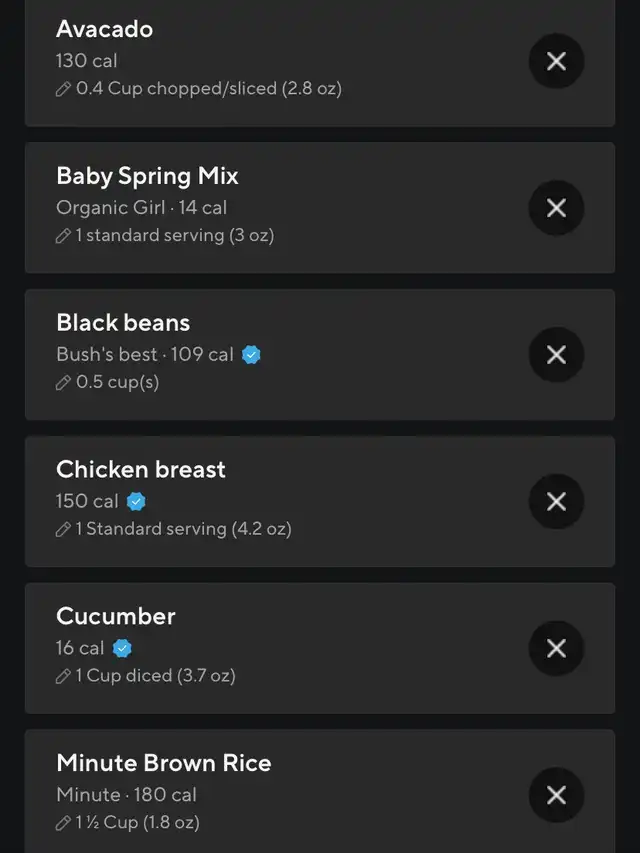This screenshot has width=640, height=853.
Task: Open the Avacado food title
Action: tap(105, 29)
